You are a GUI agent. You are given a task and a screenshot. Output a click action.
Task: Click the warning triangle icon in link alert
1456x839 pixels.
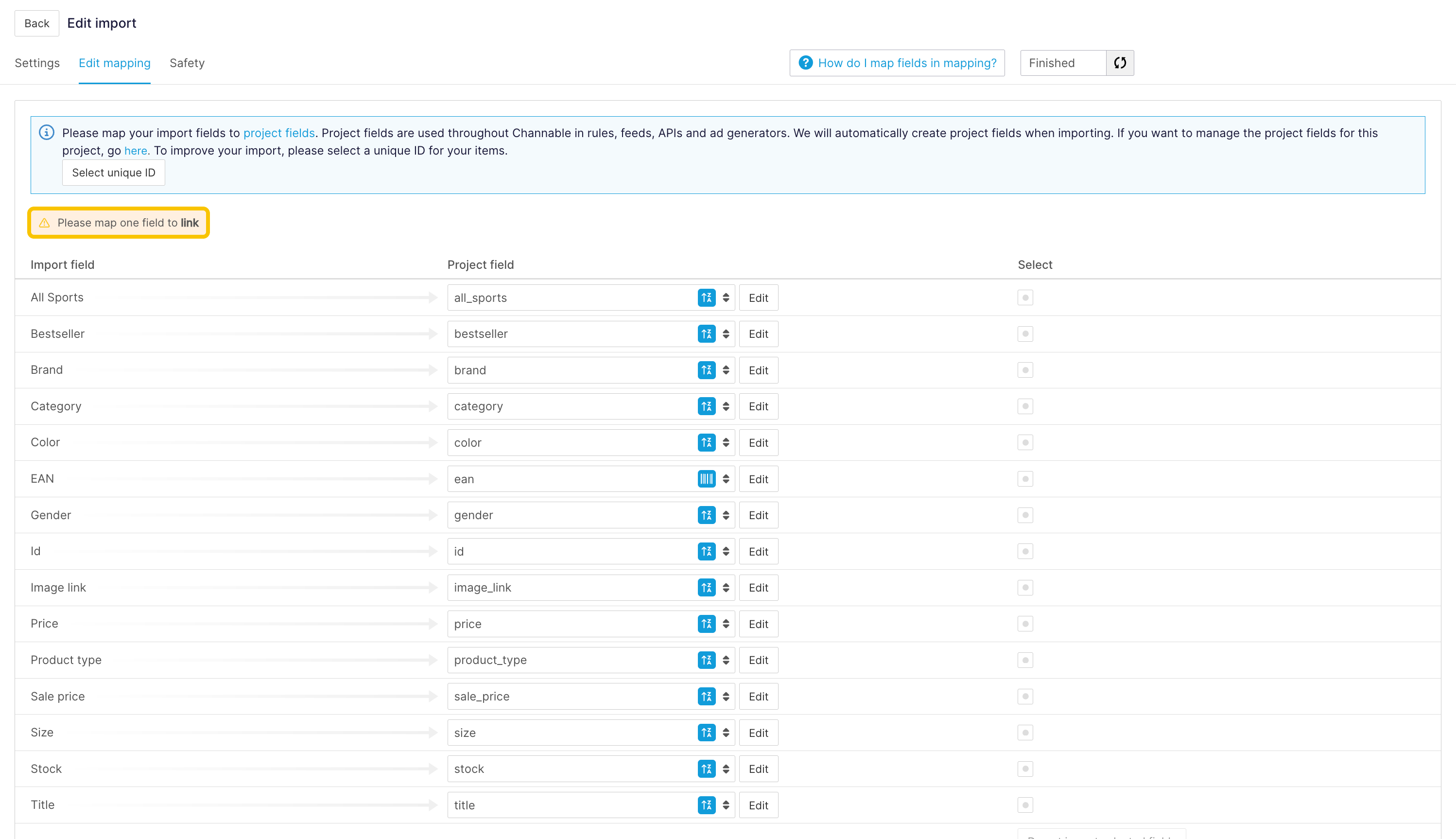(44, 223)
